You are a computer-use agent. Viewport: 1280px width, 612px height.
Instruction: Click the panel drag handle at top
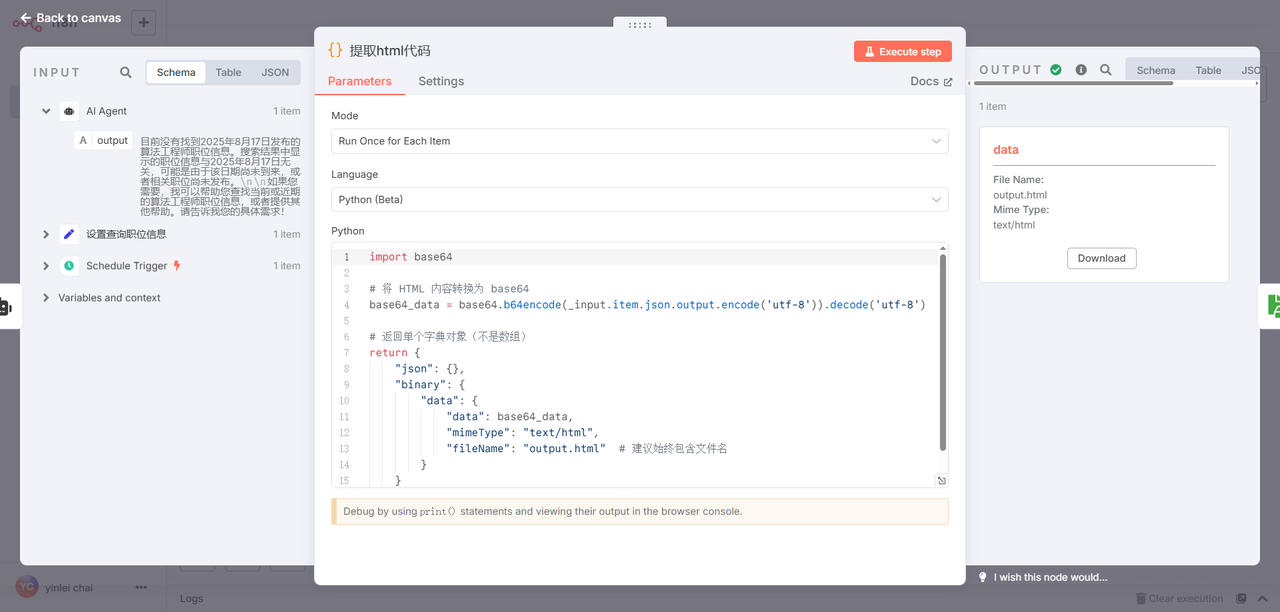[x=640, y=25]
